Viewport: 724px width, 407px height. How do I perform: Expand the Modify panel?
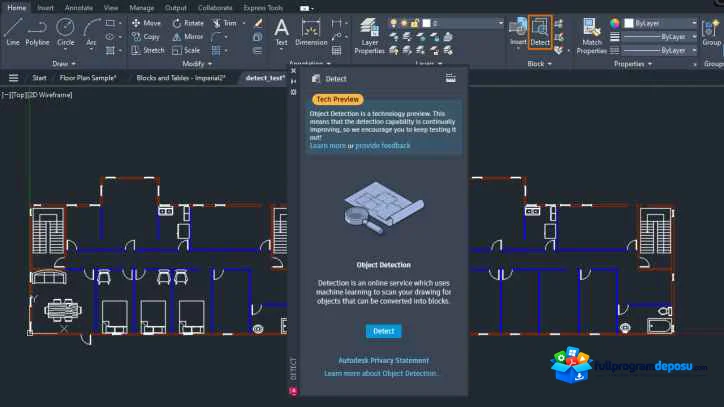coord(197,64)
